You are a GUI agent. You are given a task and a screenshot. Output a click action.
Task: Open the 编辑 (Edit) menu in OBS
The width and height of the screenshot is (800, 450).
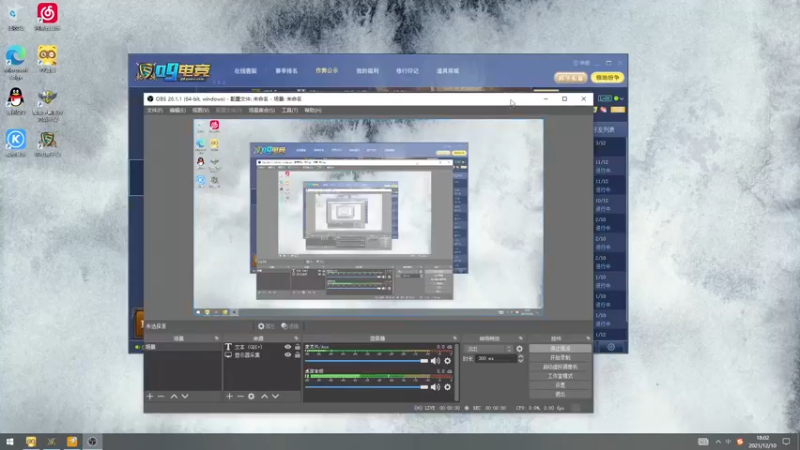tap(177, 110)
